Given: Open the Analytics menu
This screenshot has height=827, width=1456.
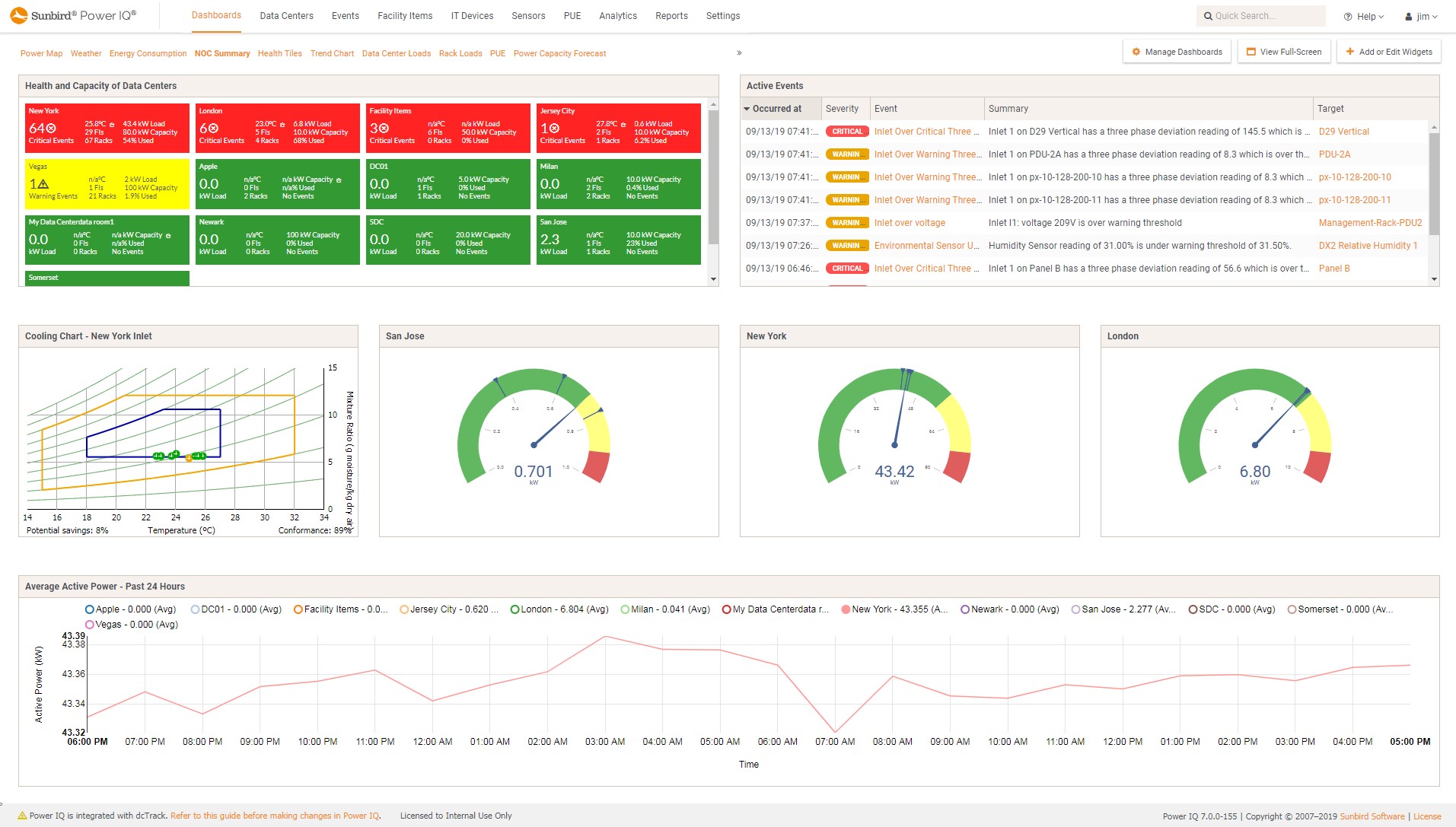Looking at the screenshot, I should coord(617,15).
